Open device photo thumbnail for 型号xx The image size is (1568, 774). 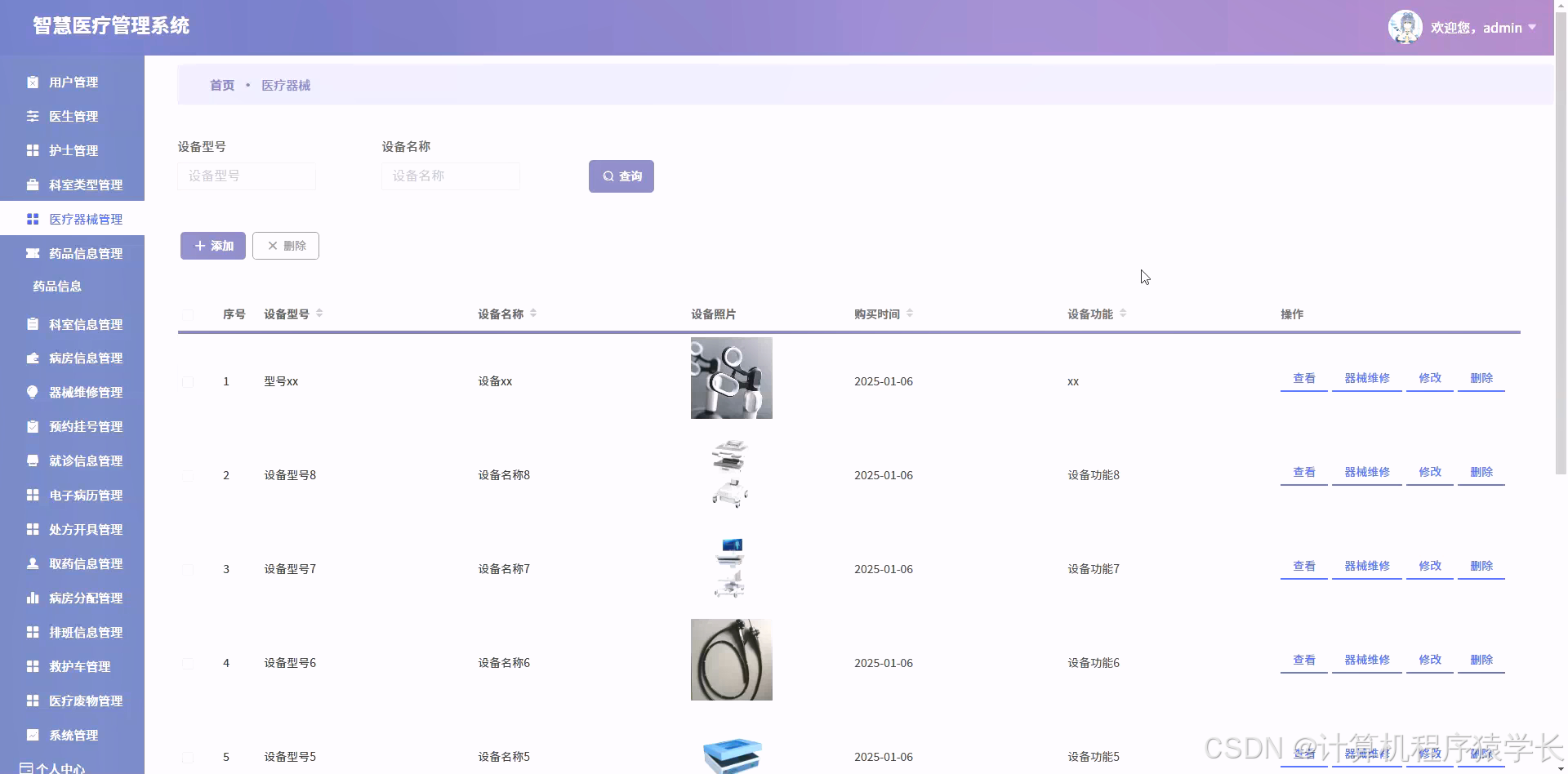732,378
